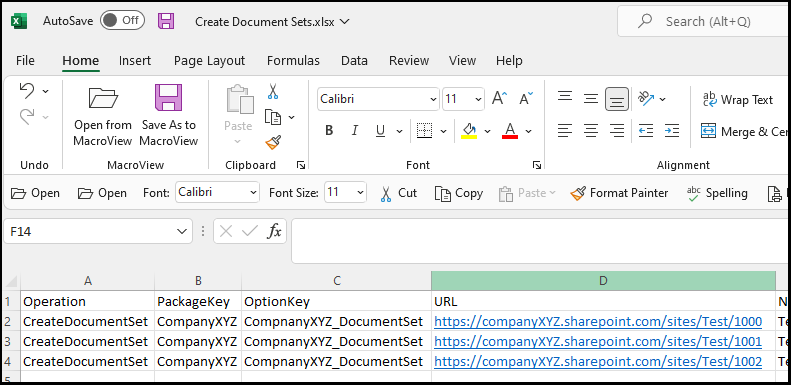Open the sharepoint link ending in 1000
Viewport: 791px width, 385px height.
[598, 321]
